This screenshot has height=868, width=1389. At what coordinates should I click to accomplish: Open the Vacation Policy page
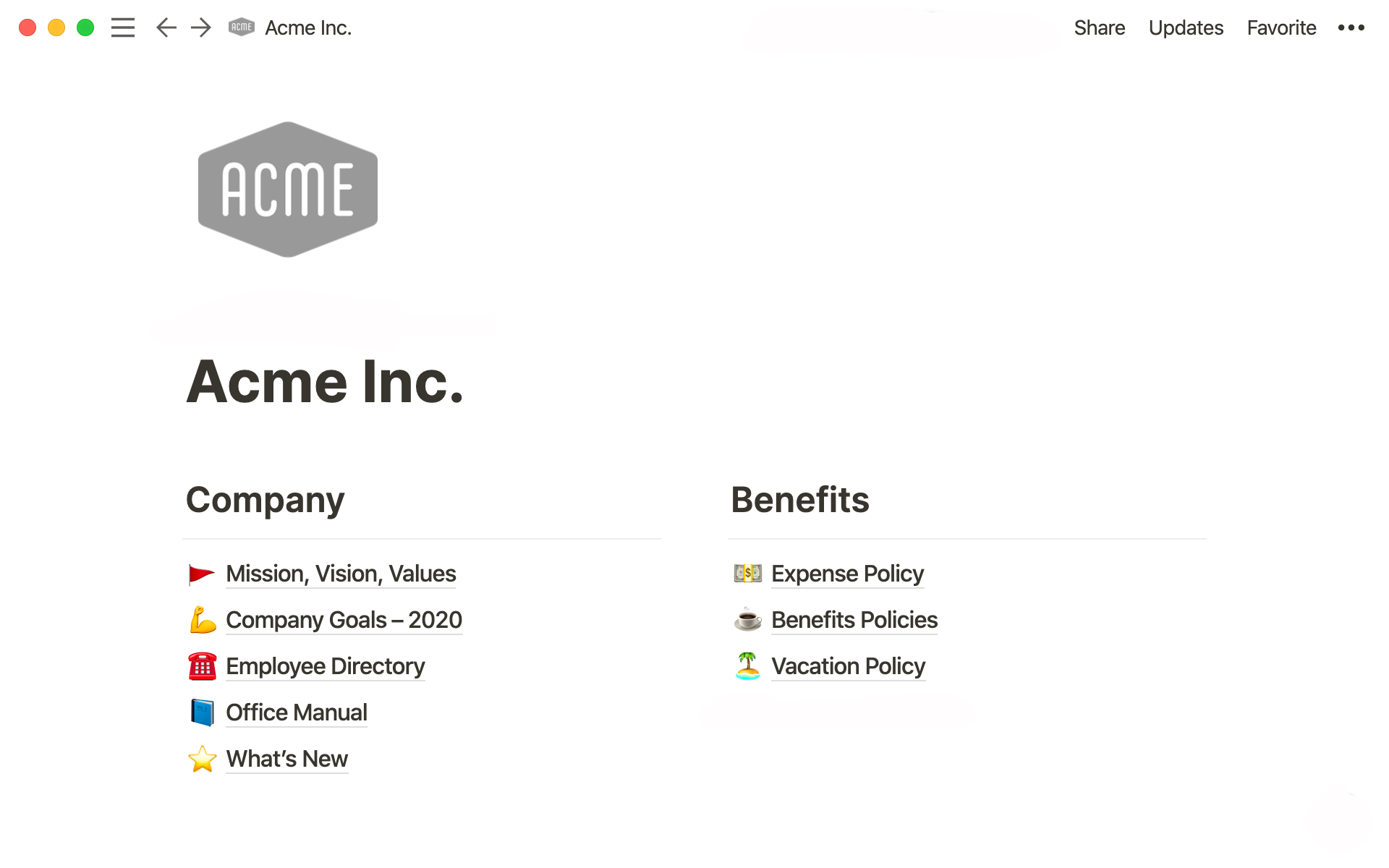pos(848,665)
